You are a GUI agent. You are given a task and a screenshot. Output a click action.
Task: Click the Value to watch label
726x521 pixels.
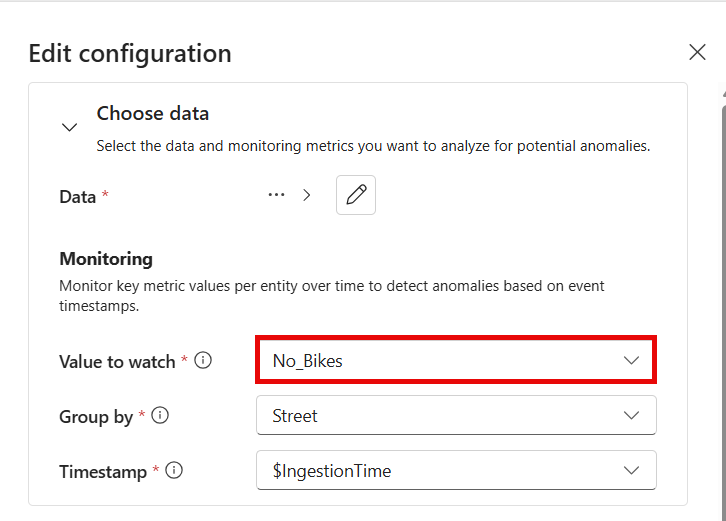coord(117,361)
